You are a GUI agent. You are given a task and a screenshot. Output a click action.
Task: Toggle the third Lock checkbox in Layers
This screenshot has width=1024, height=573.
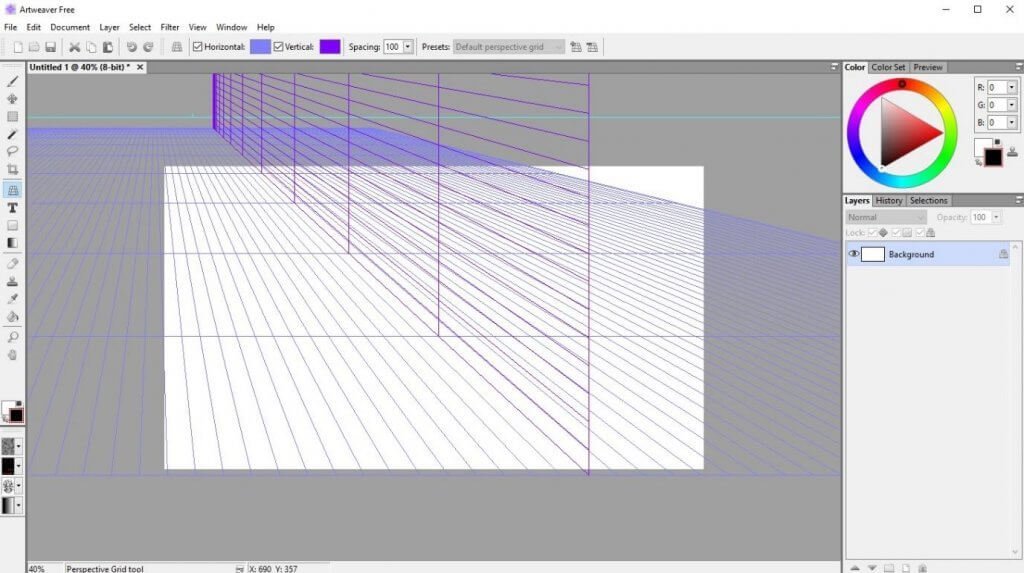tap(920, 233)
